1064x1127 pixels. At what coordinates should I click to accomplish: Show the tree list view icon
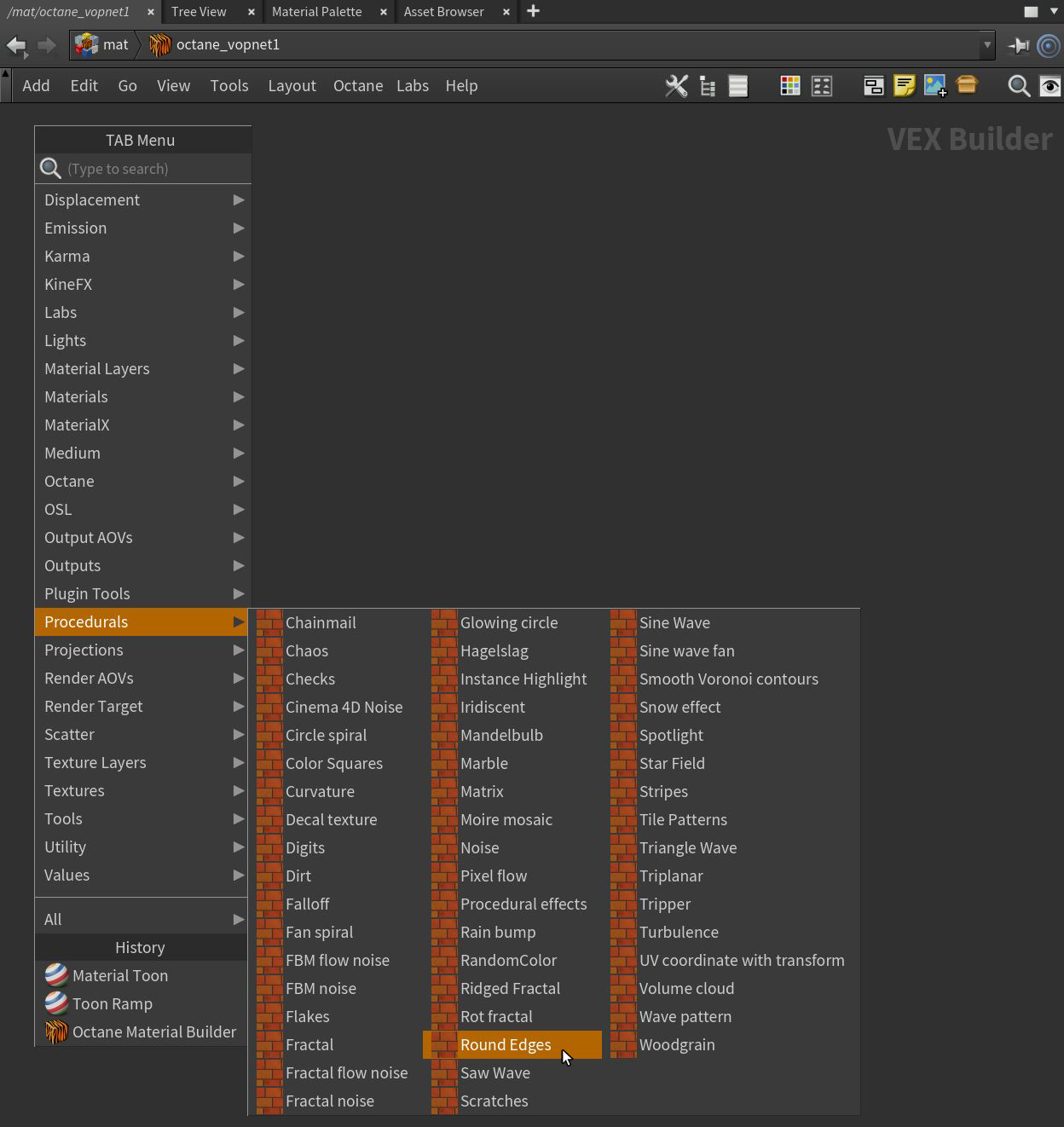tap(708, 86)
